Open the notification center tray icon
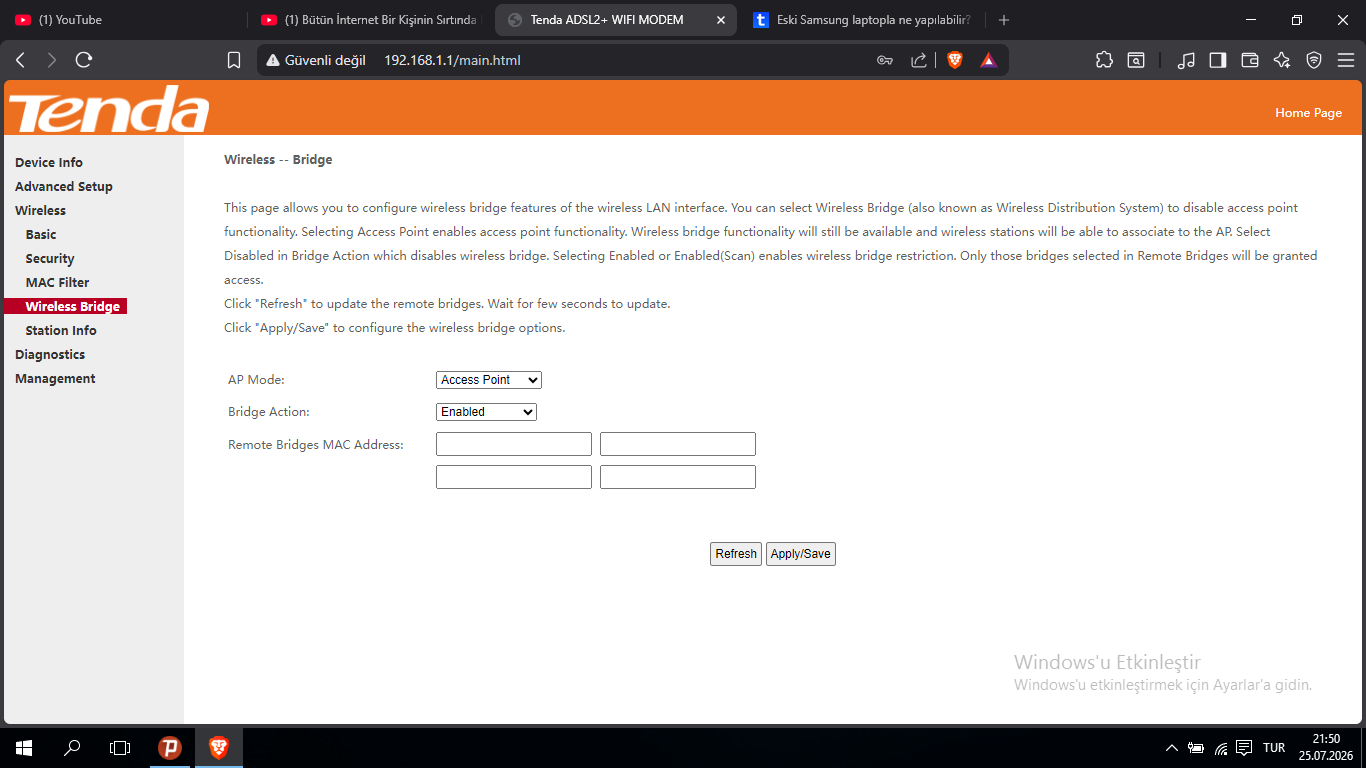 [x=1244, y=748]
